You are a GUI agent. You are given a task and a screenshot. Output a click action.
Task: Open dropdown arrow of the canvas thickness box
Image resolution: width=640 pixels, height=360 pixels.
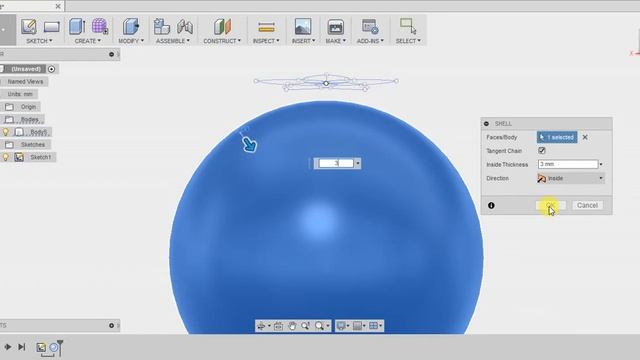358,163
